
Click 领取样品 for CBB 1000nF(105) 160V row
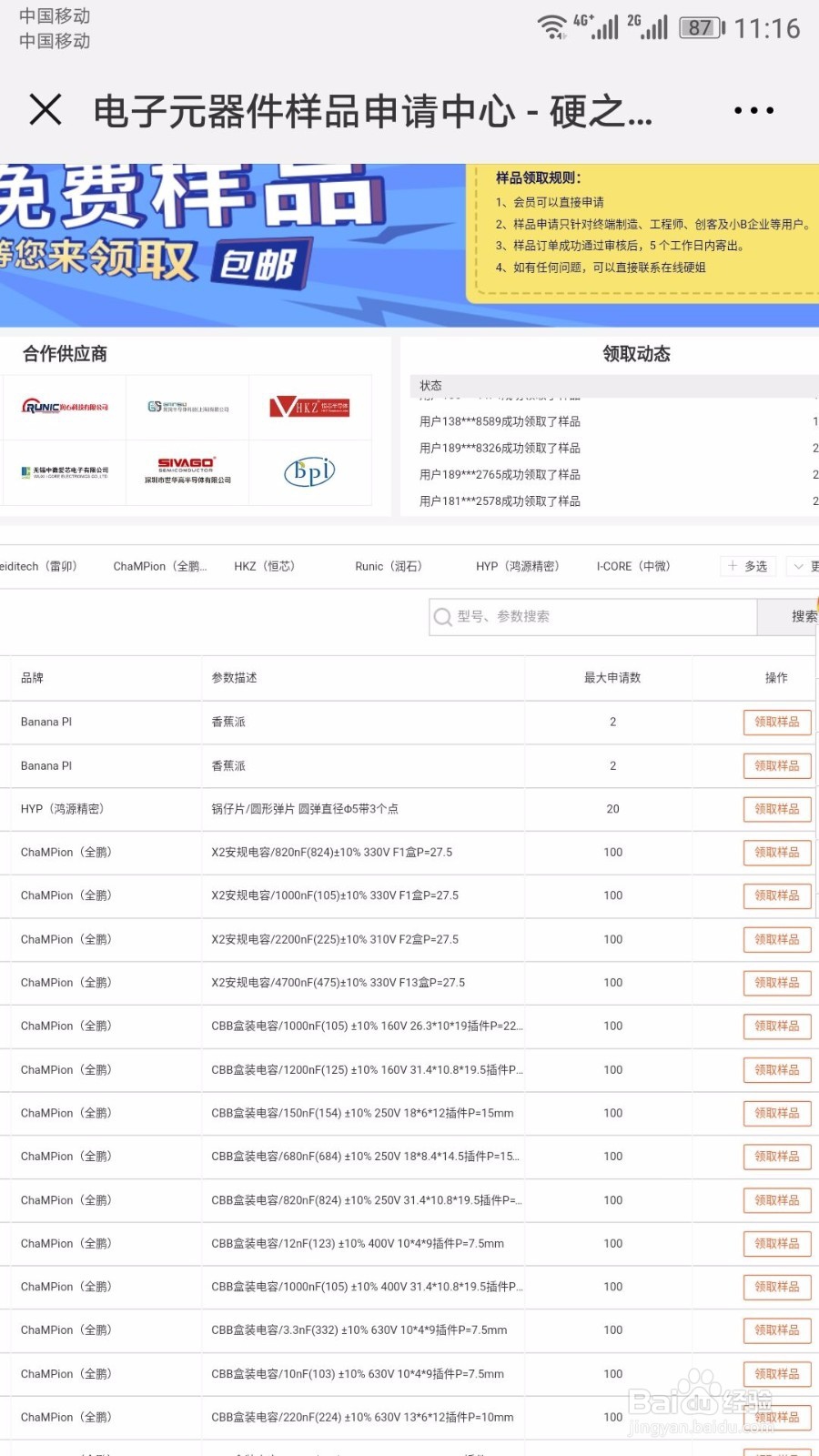pyautogui.click(x=777, y=1026)
